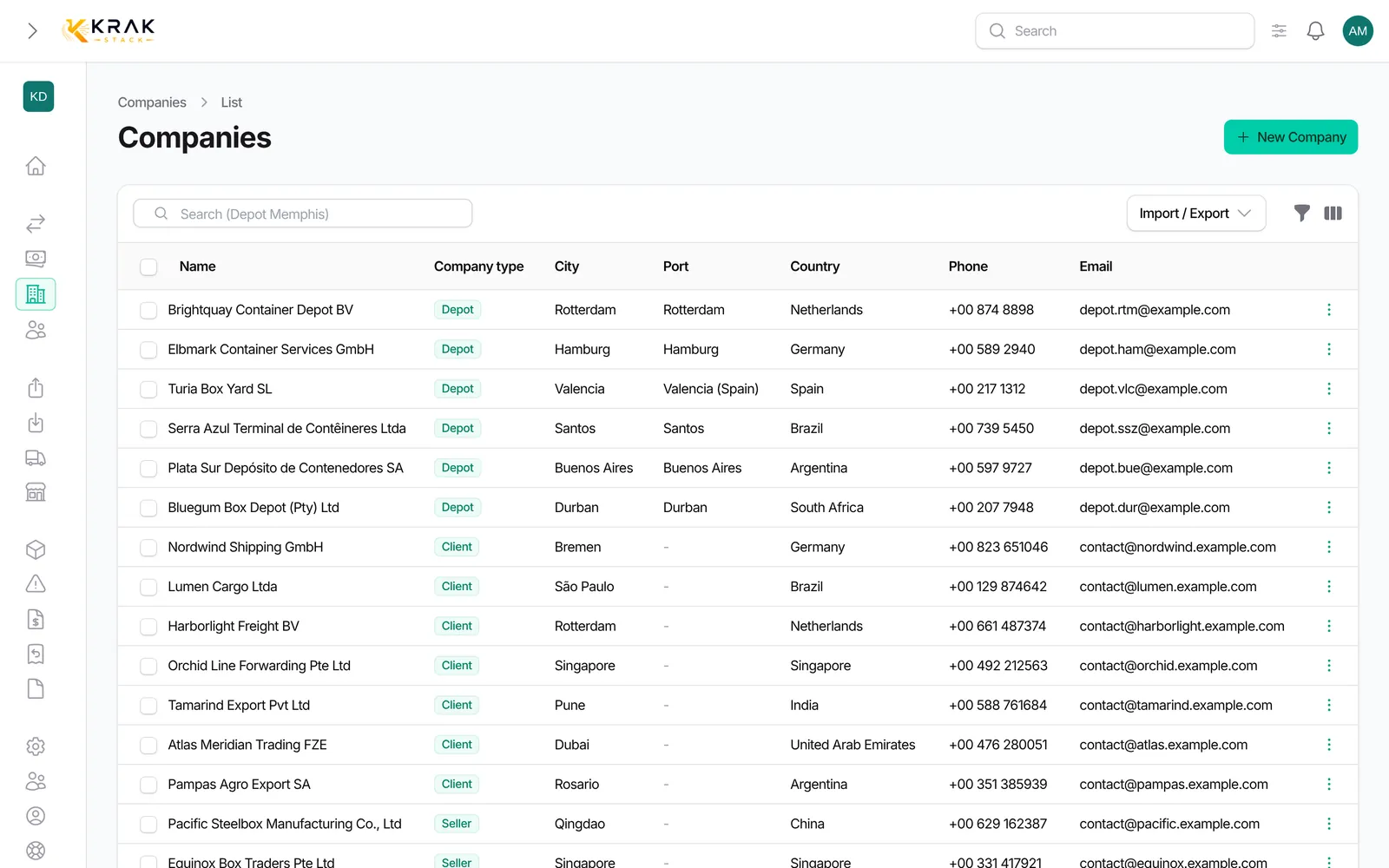1389x868 pixels.
Task: Open the delivery truck sidebar icon
Action: (36, 458)
